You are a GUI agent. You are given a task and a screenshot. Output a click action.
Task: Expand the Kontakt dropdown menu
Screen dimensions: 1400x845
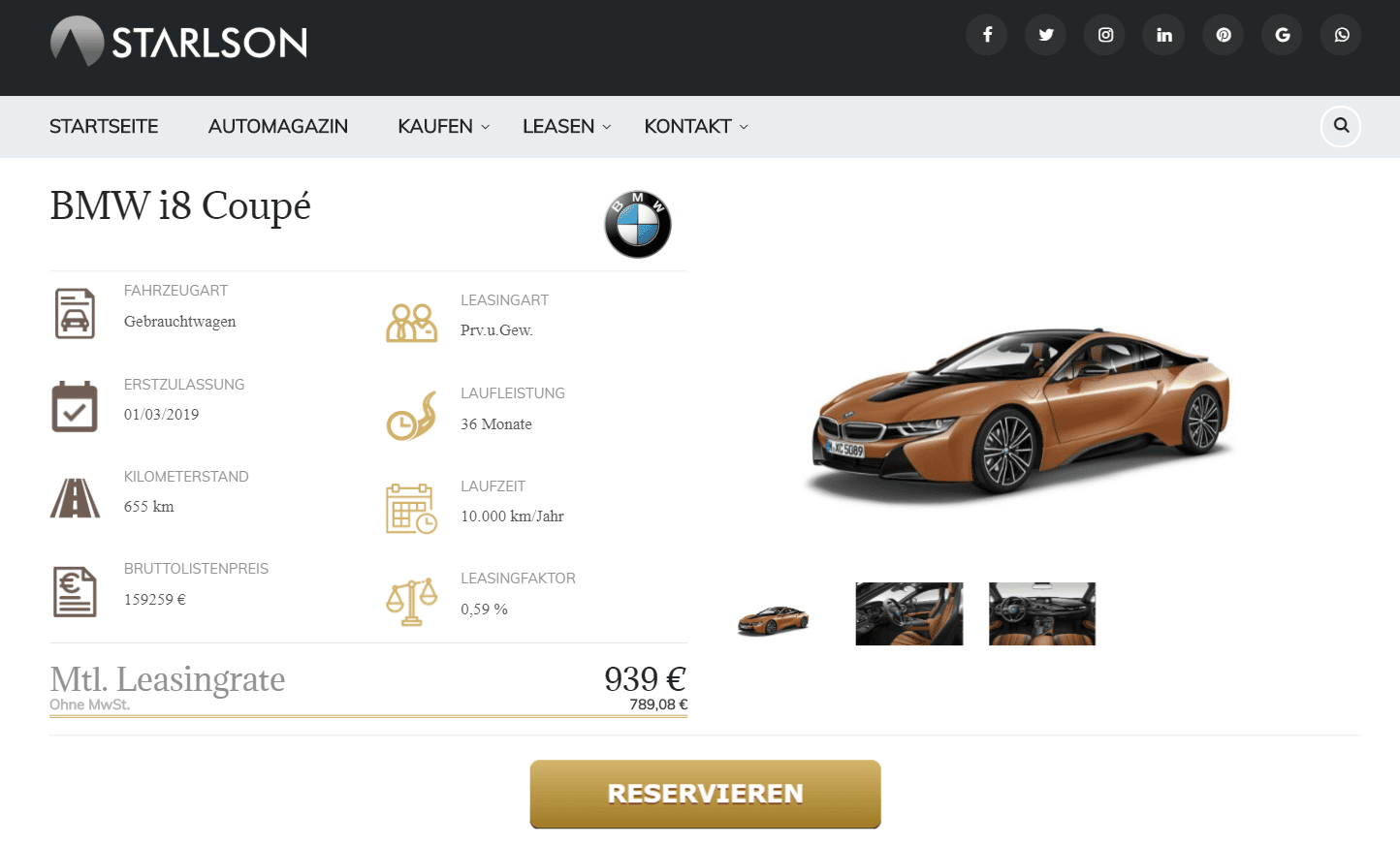pos(697,127)
